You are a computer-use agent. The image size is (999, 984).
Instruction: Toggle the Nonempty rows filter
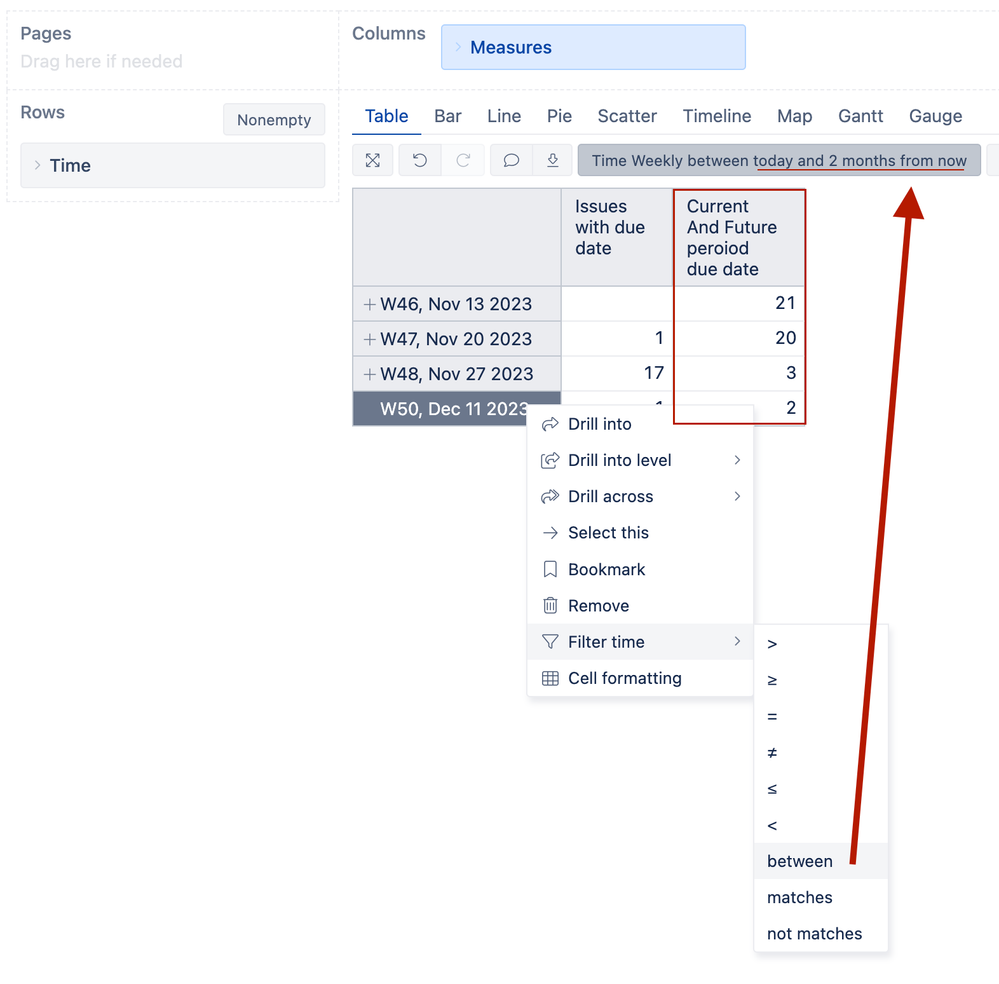tap(273, 119)
